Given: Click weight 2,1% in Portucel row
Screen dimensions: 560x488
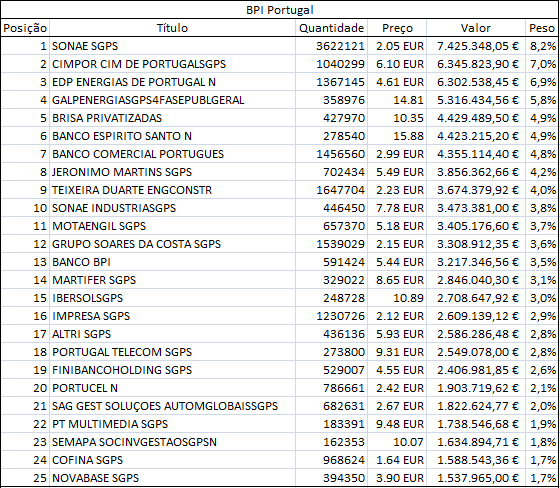Looking at the screenshot, I should click(542, 388).
